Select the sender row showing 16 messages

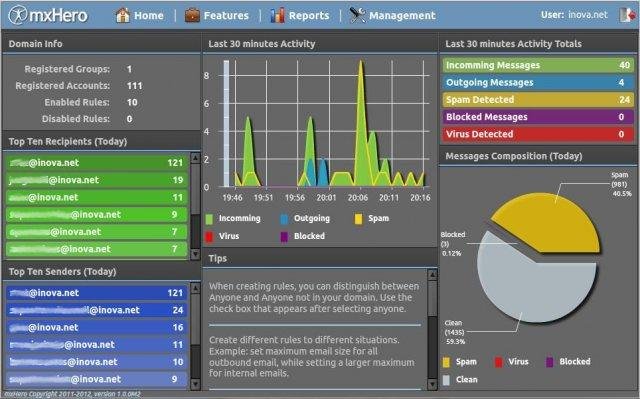pos(97,328)
